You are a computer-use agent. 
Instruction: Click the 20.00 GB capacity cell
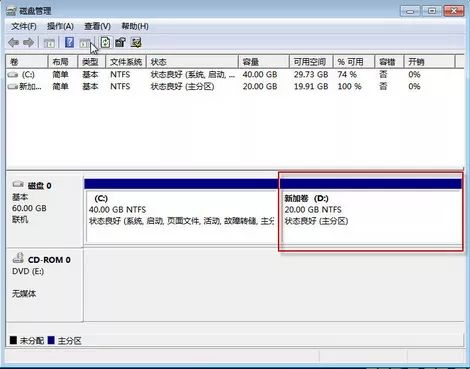pyautogui.click(x=260, y=87)
